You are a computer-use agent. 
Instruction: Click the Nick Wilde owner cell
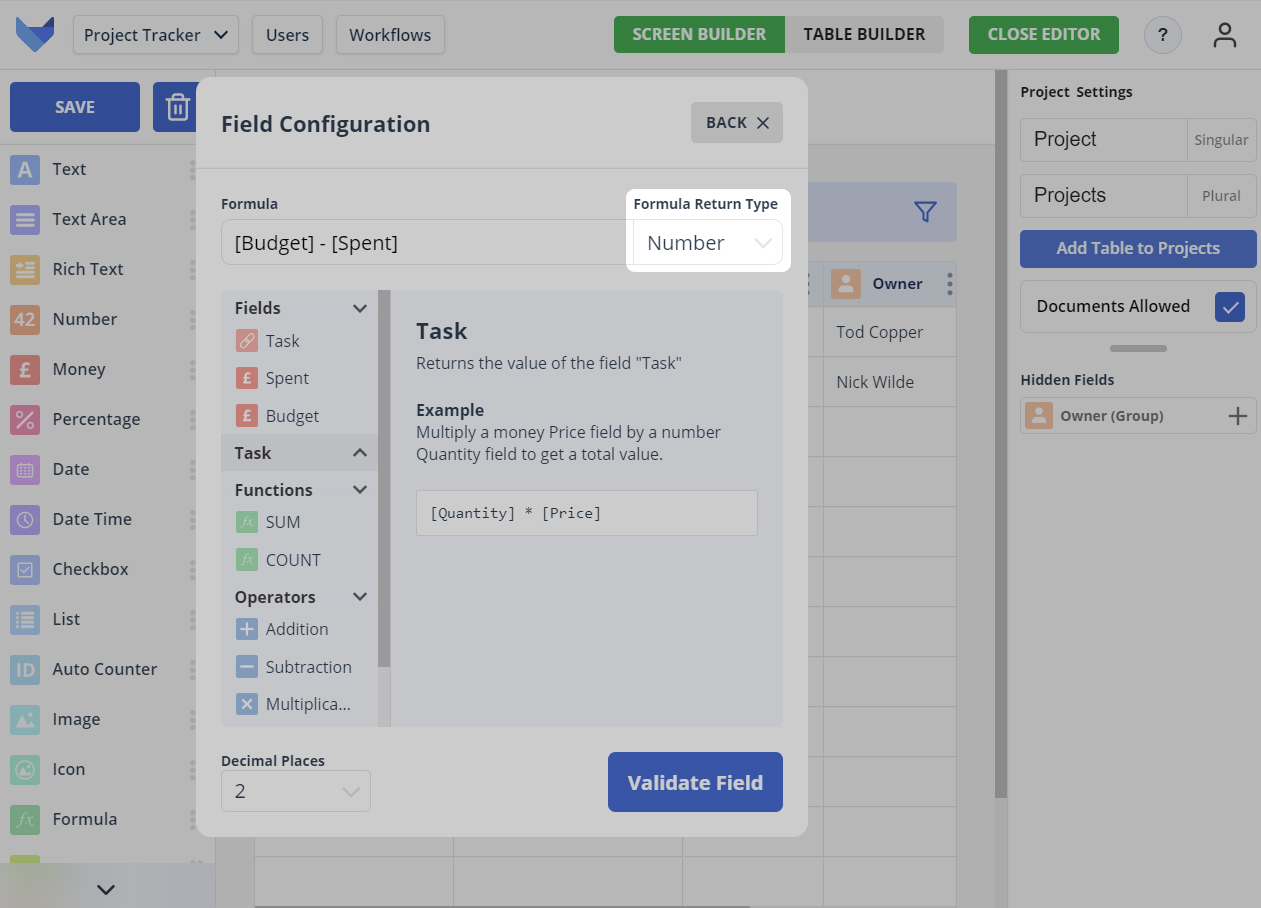click(x=889, y=382)
